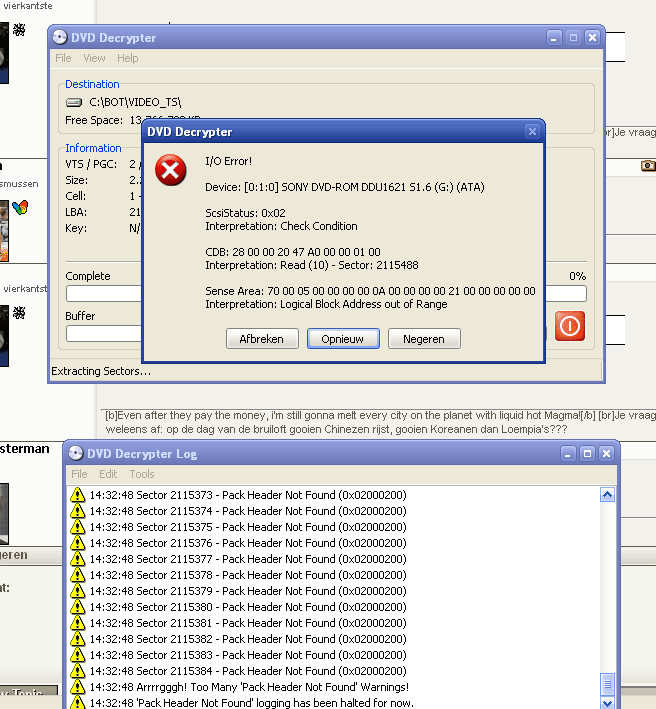Close the DVD Decrypter Log window
Image resolution: width=656 pixels, height=709 pixels.
point(607,453)
